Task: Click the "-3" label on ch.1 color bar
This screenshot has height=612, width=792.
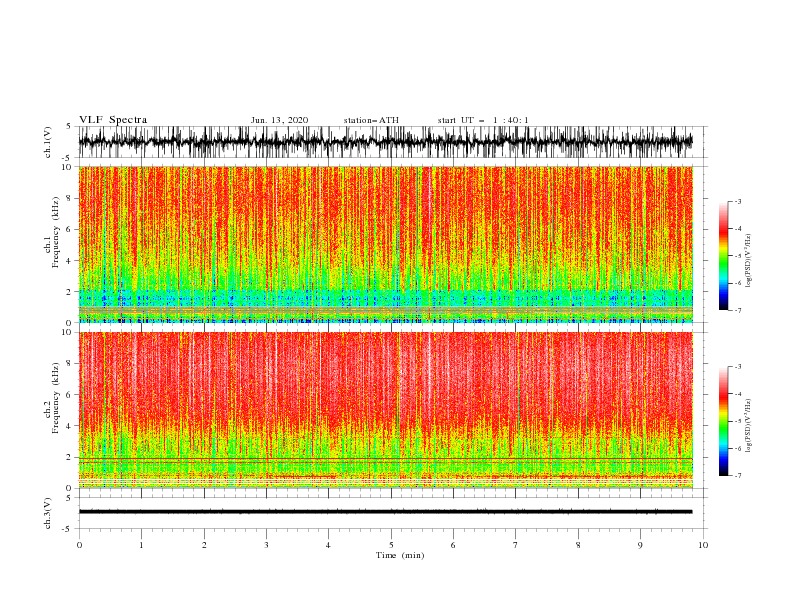Action: pyautogui.click(x=738, y=201)
